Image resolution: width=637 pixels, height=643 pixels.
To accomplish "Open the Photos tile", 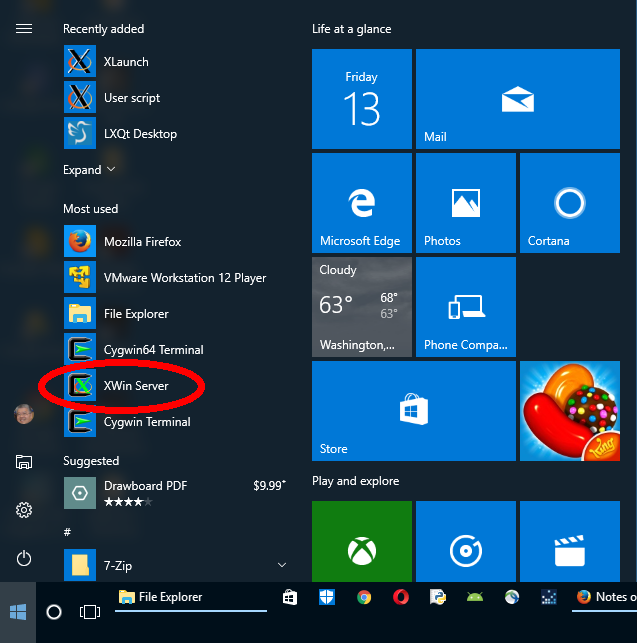I will click(466, 203).
